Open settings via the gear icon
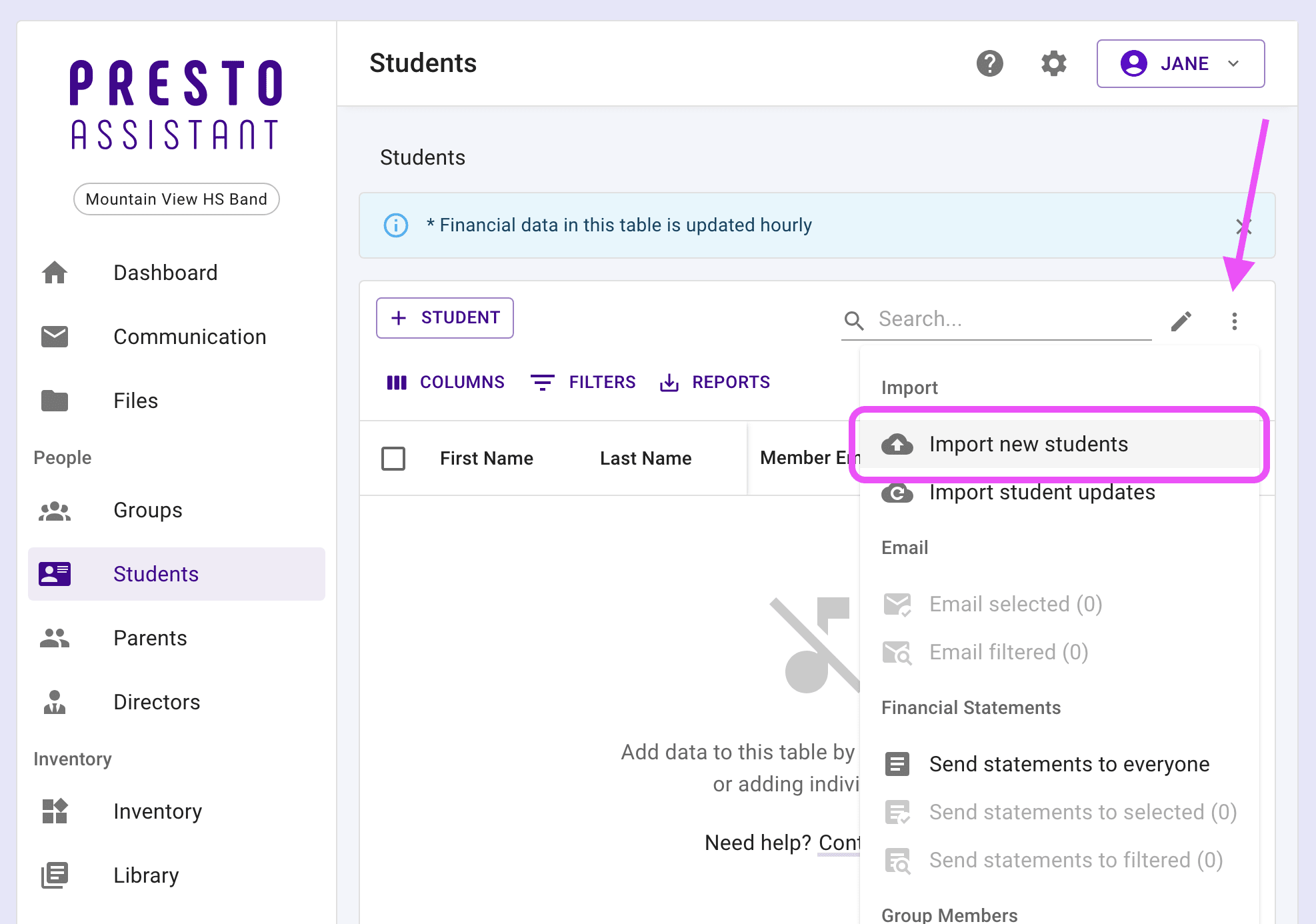 (x=1053, y=64)
